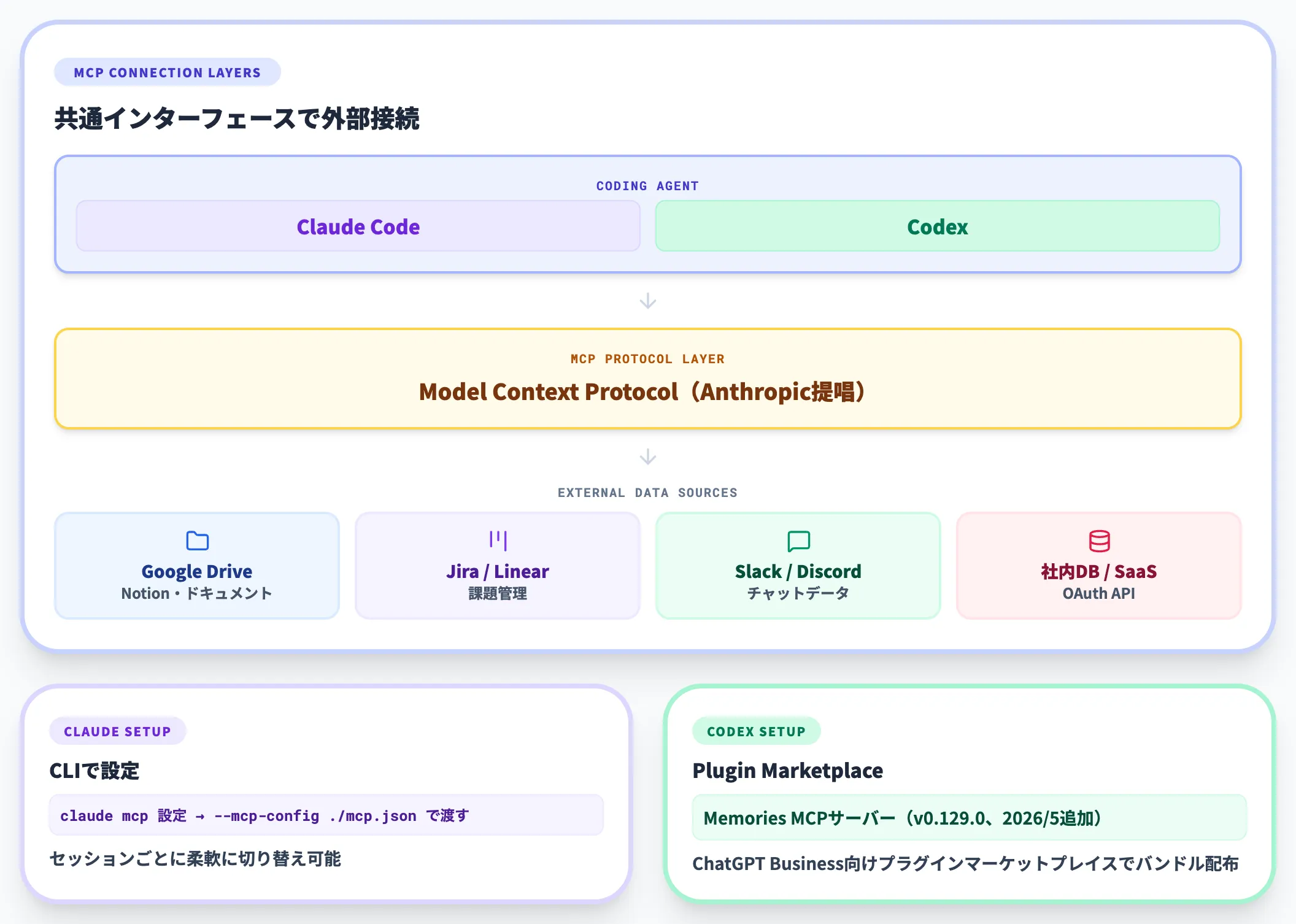
Task: Click the EXTERNAL DATA SOURCES label
Action: pyautogui.click(x=648, y=493)
